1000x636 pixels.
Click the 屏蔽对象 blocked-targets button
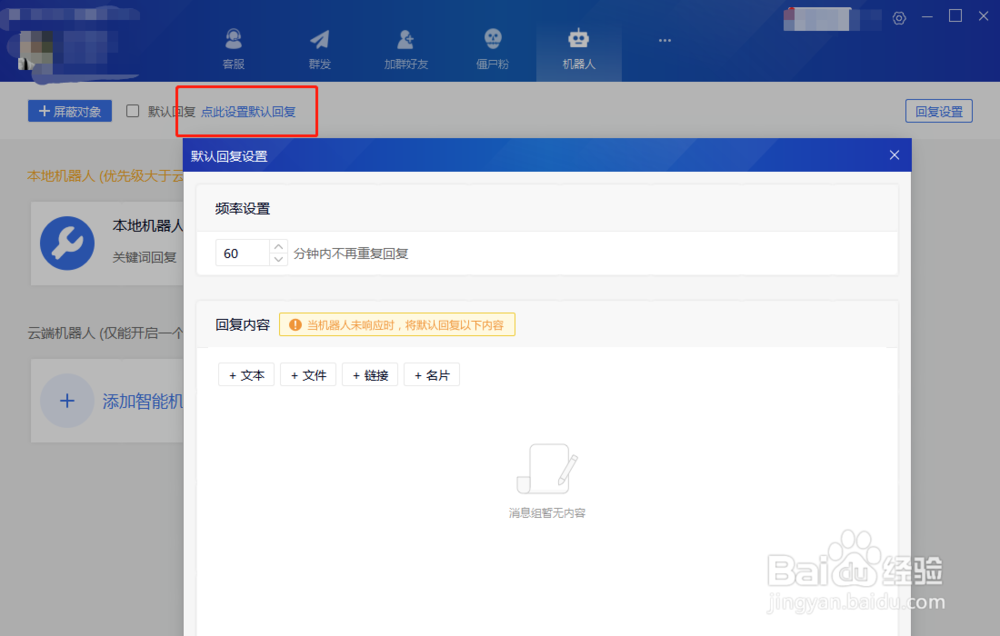(69, 111)
